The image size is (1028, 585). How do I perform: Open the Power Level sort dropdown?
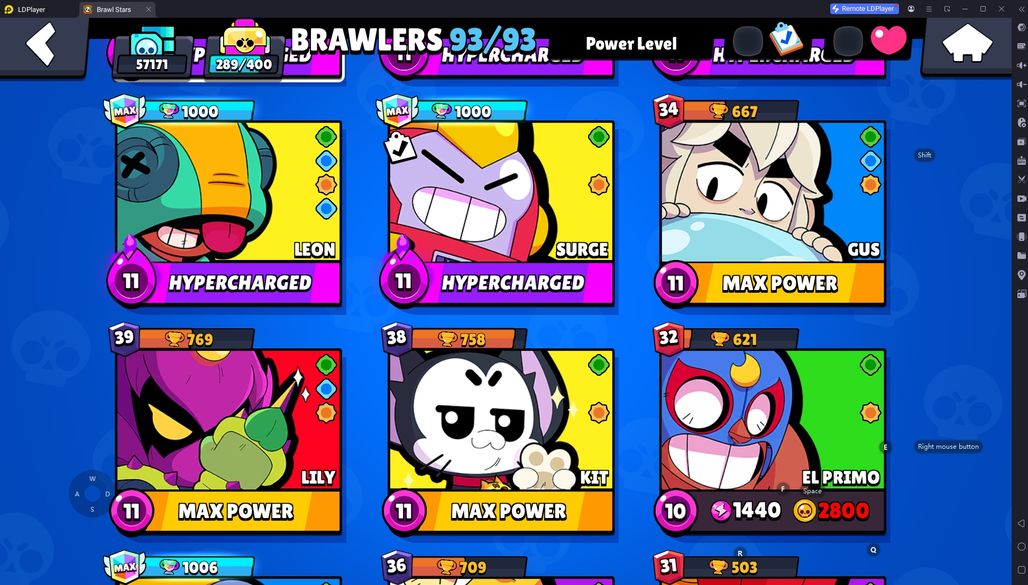pos(631,44)
